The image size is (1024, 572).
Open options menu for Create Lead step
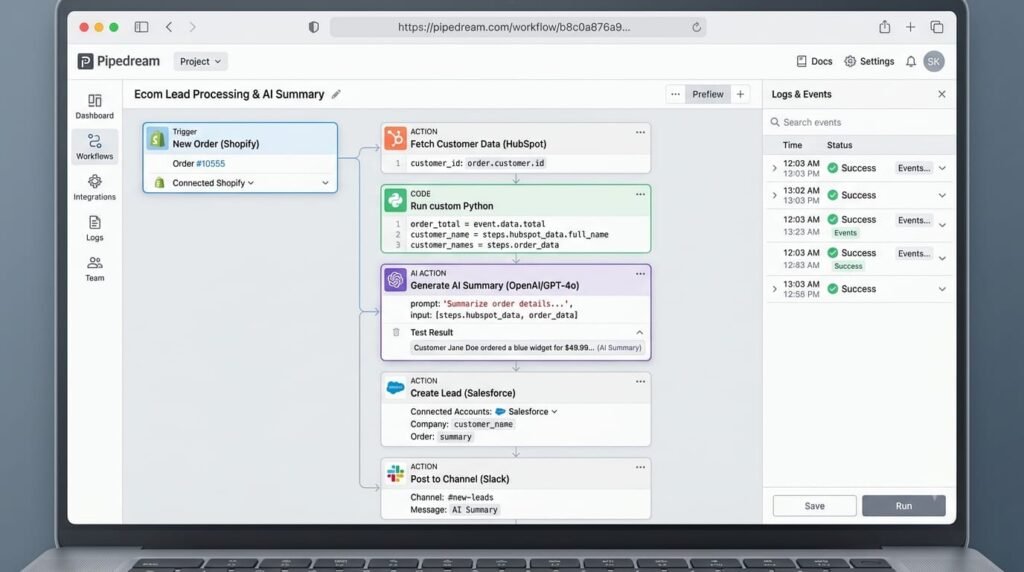[x=640, y=382]
